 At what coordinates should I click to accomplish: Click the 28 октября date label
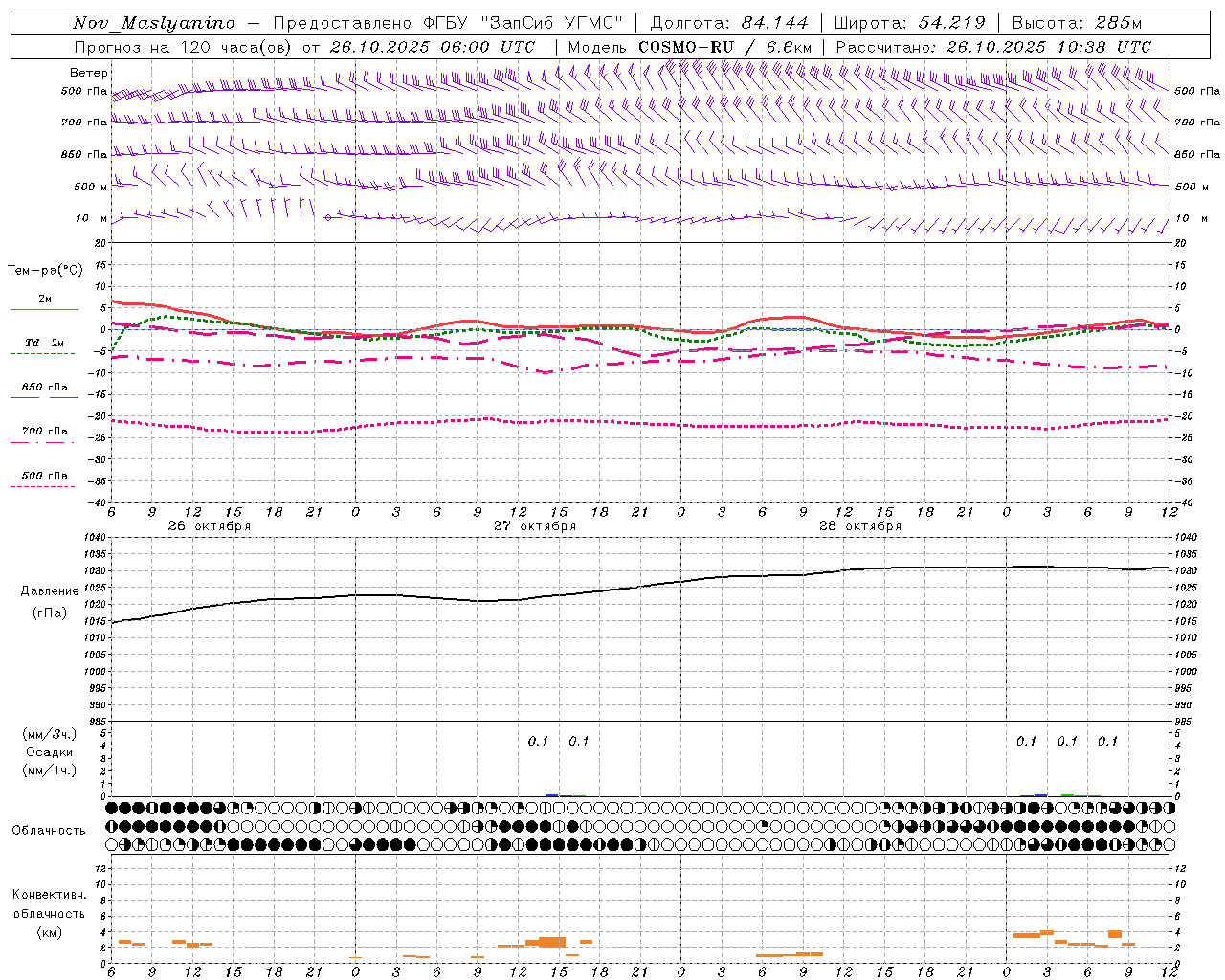click(x=860, y=525)
